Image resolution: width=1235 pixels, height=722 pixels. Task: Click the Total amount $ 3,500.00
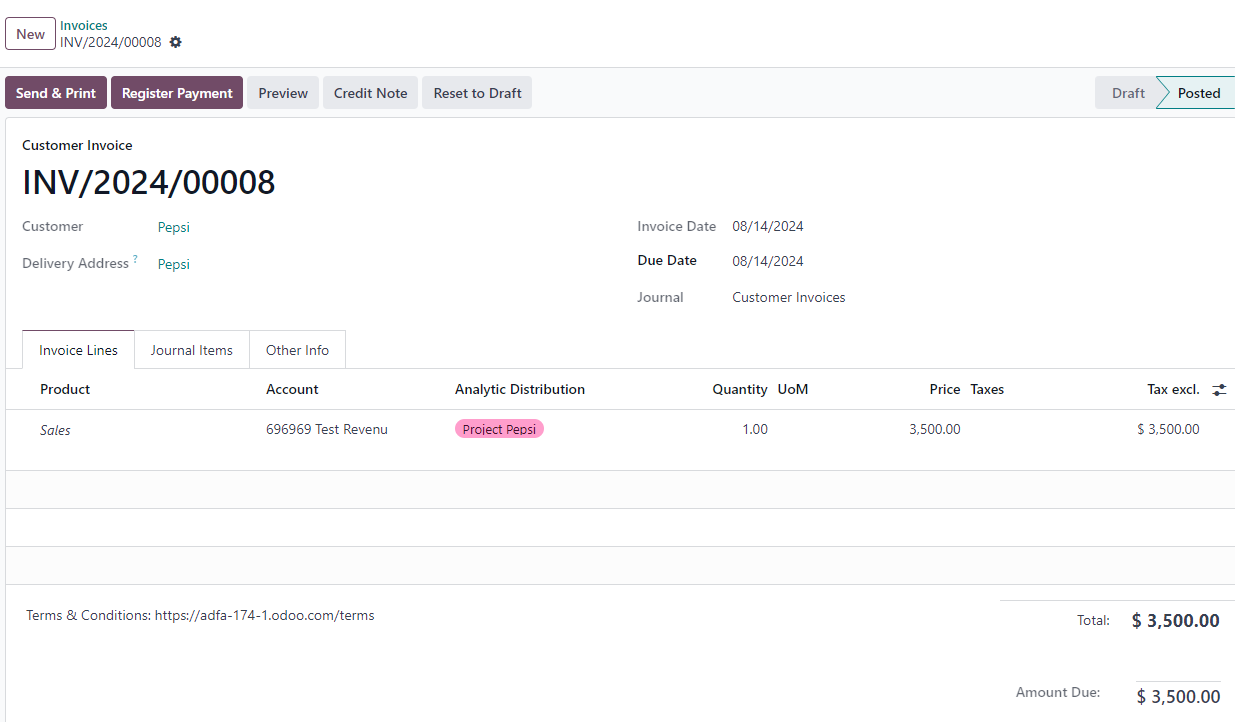point(1176,621)
